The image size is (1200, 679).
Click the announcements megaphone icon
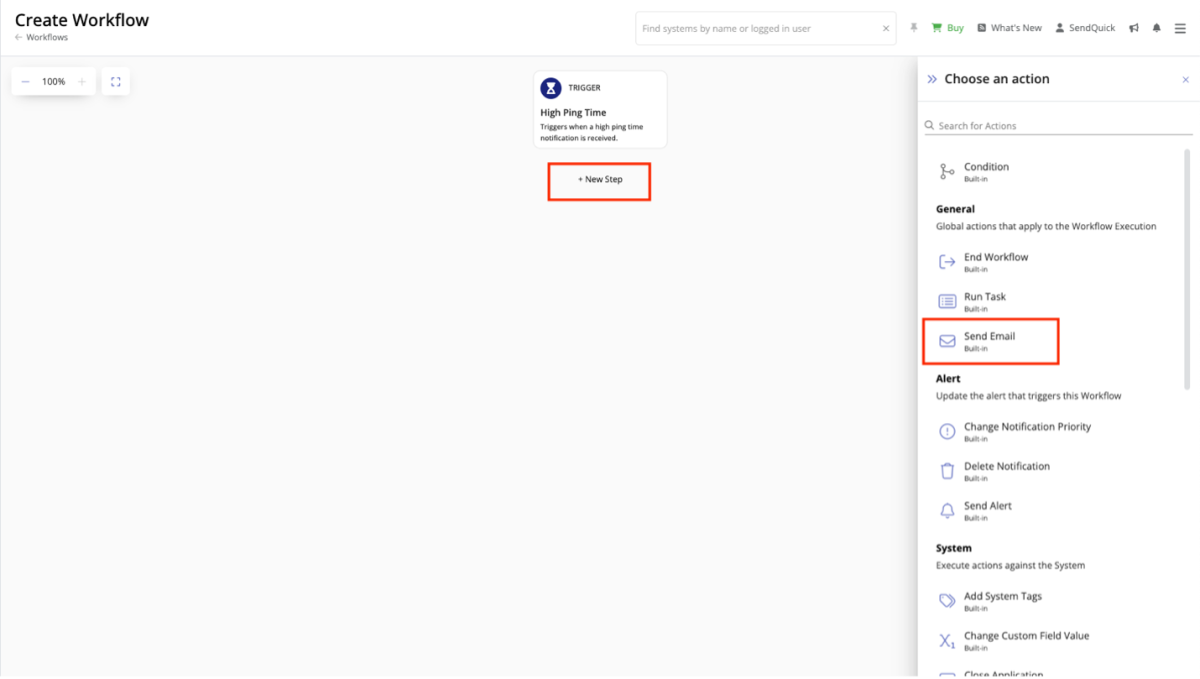tap(1134, 28)
